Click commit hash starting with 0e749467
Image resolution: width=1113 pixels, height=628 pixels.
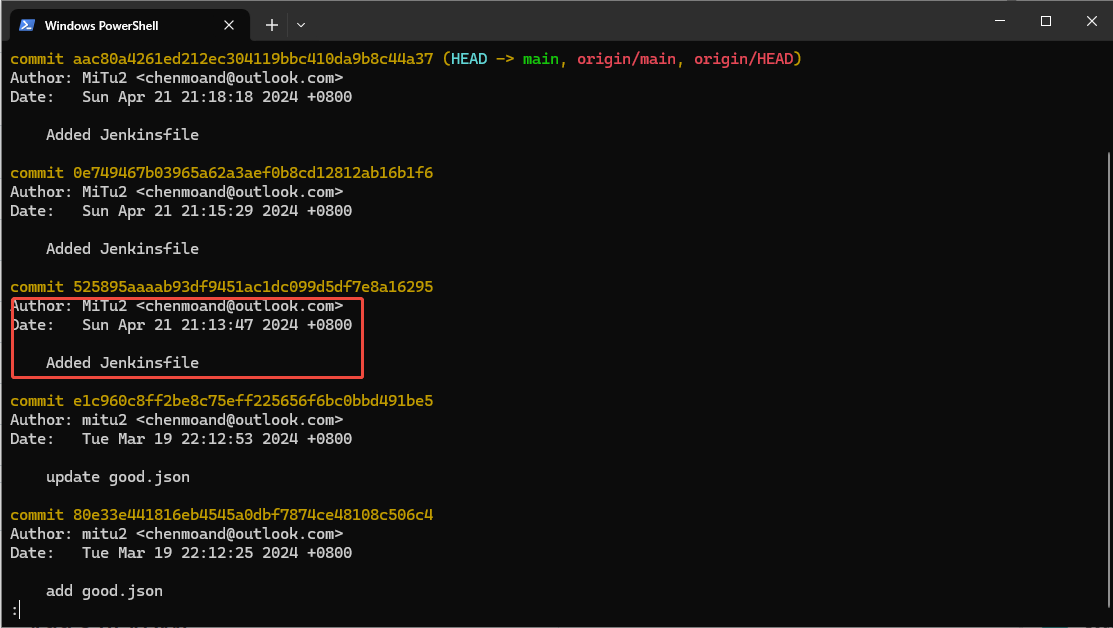[x=253, y=173]
